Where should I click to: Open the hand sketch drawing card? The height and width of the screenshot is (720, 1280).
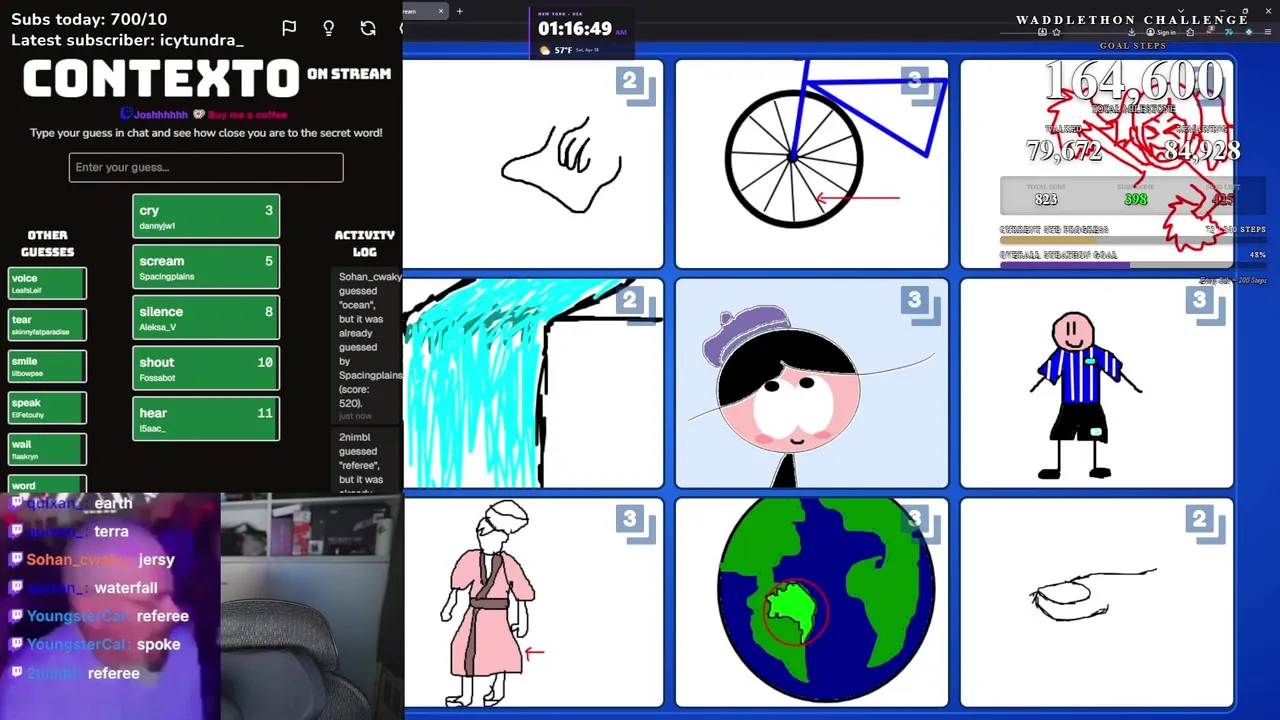click(533, 164)
